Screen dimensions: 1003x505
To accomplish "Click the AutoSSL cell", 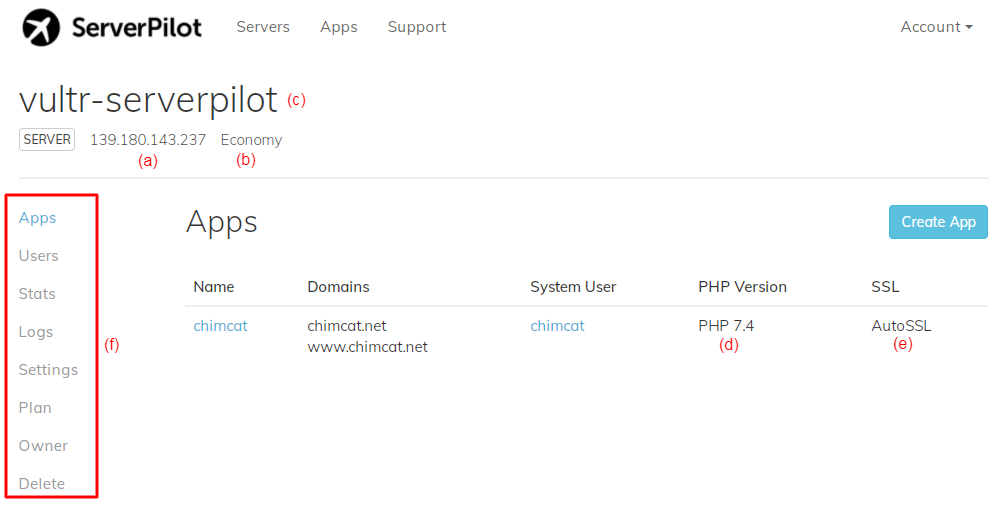I will (x=901, y=326).
